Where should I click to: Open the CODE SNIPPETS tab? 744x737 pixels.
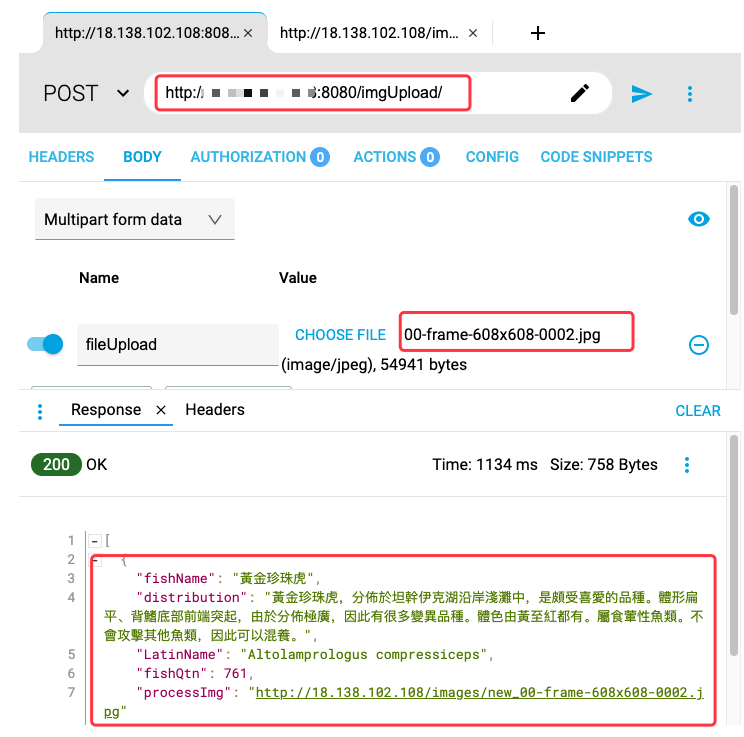coord(596,157)
